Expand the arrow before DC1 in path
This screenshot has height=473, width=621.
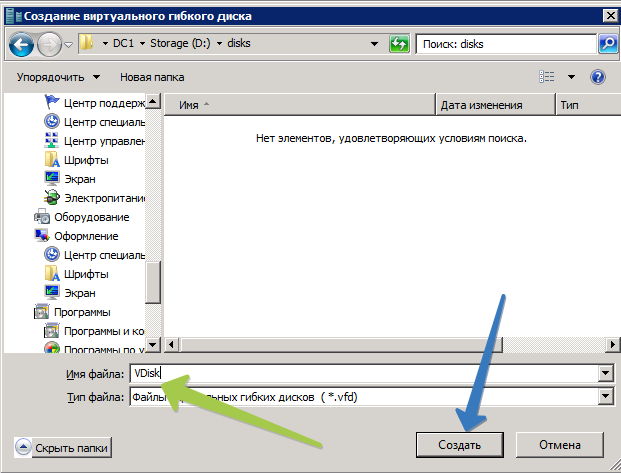coord(105,44)
